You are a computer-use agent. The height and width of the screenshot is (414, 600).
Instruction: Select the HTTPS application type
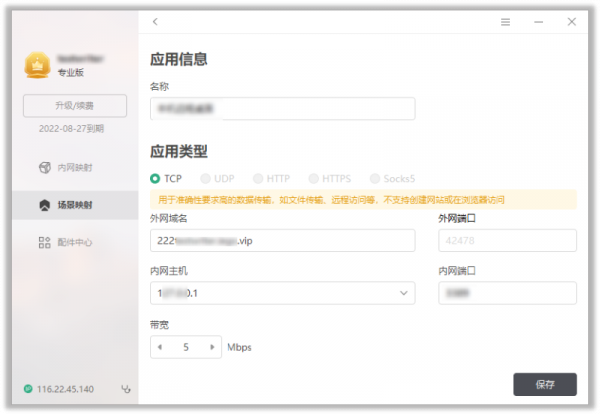[315, 178]
